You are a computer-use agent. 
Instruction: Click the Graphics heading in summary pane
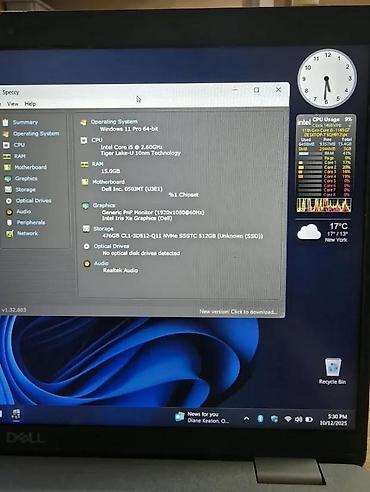(x=104, y=205)
